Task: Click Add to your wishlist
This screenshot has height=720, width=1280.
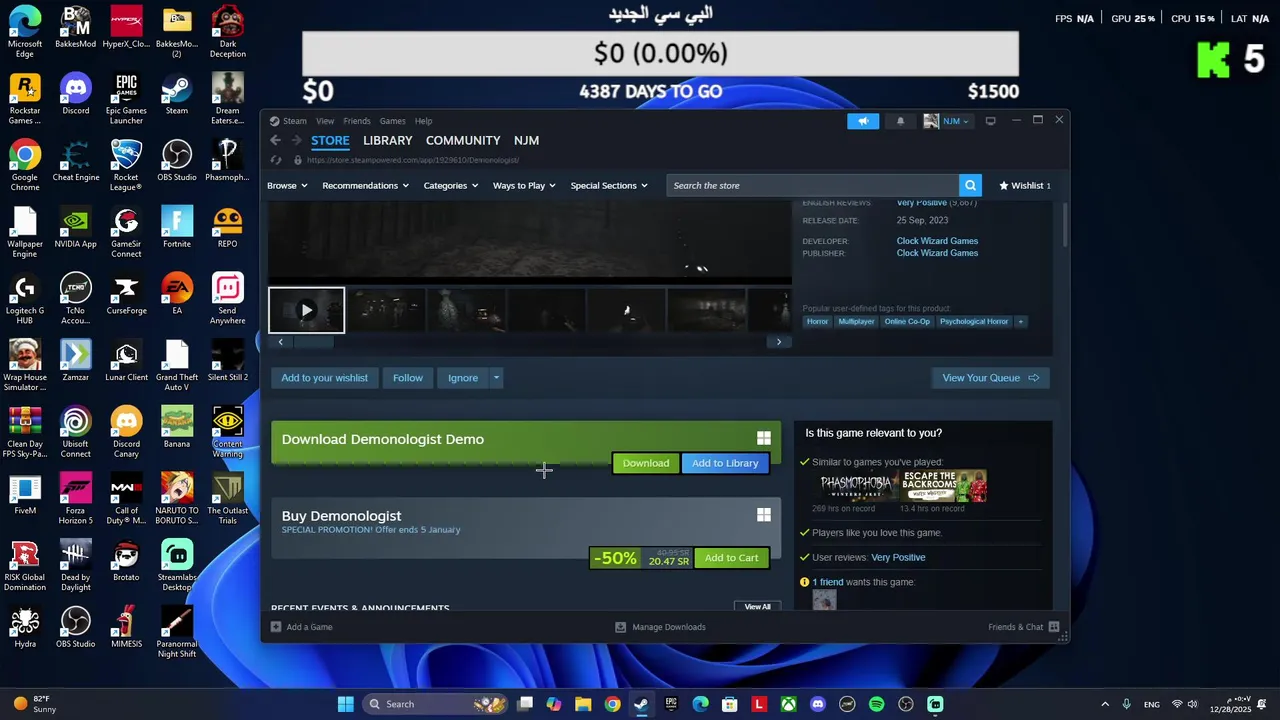Action: 324,378
